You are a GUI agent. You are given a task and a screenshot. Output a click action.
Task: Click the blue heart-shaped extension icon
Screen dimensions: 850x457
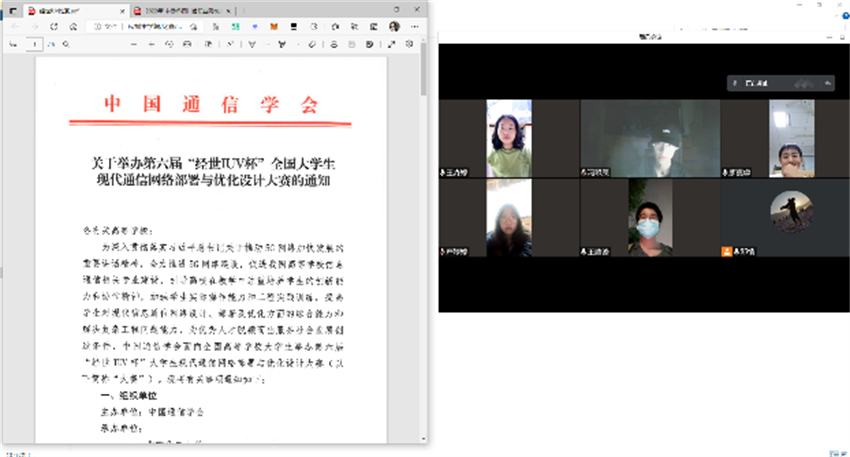255,27
